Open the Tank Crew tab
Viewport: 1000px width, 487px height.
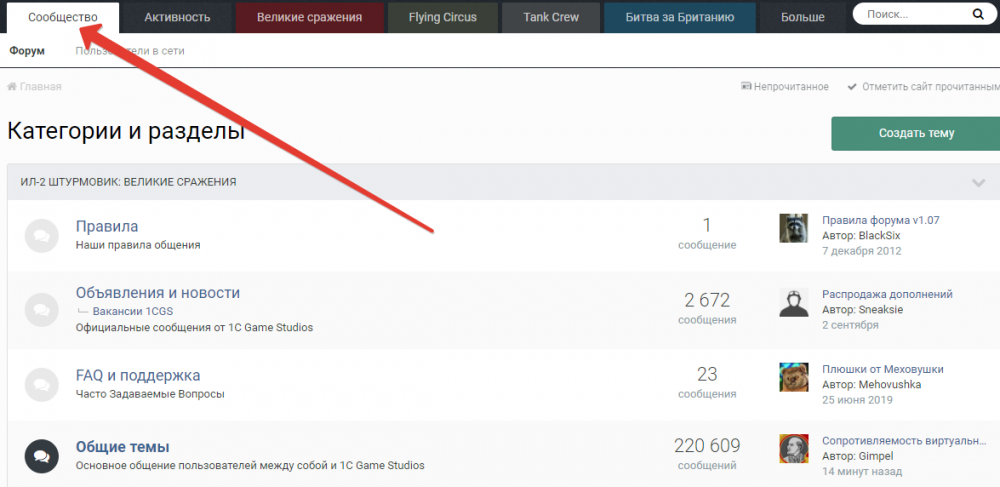(x=551, y=17)
